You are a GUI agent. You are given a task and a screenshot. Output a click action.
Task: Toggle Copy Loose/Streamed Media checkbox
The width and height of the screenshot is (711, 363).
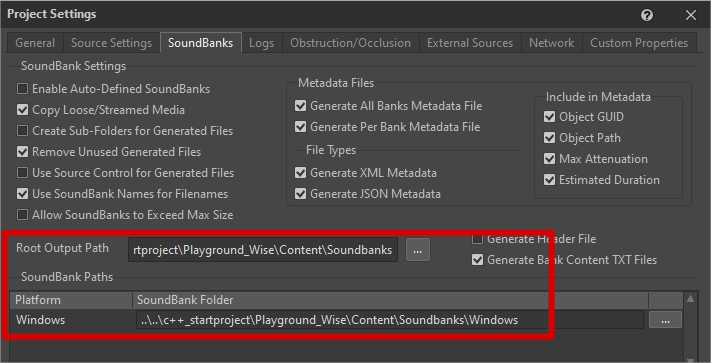click(22, 110)
